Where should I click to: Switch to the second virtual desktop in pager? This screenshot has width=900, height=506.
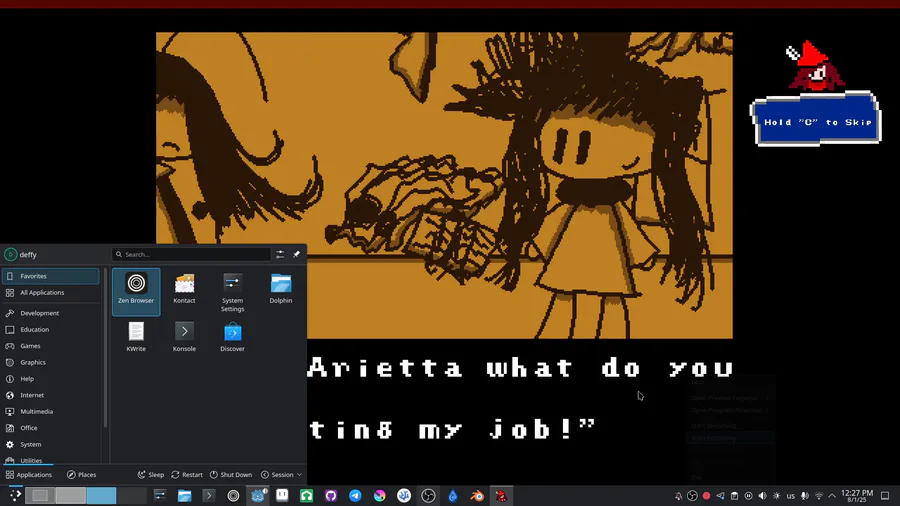click(71, 495)
